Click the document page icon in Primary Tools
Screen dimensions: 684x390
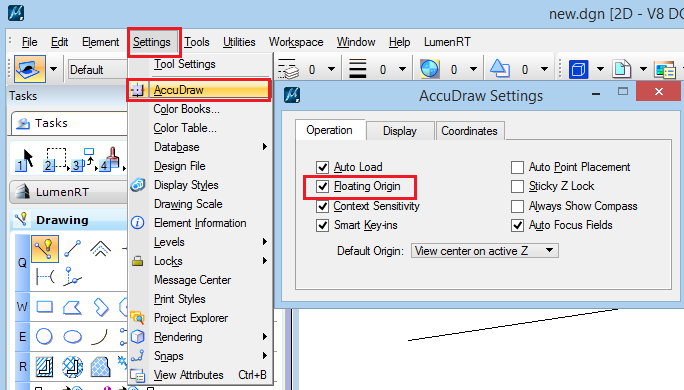pos(622,69)
